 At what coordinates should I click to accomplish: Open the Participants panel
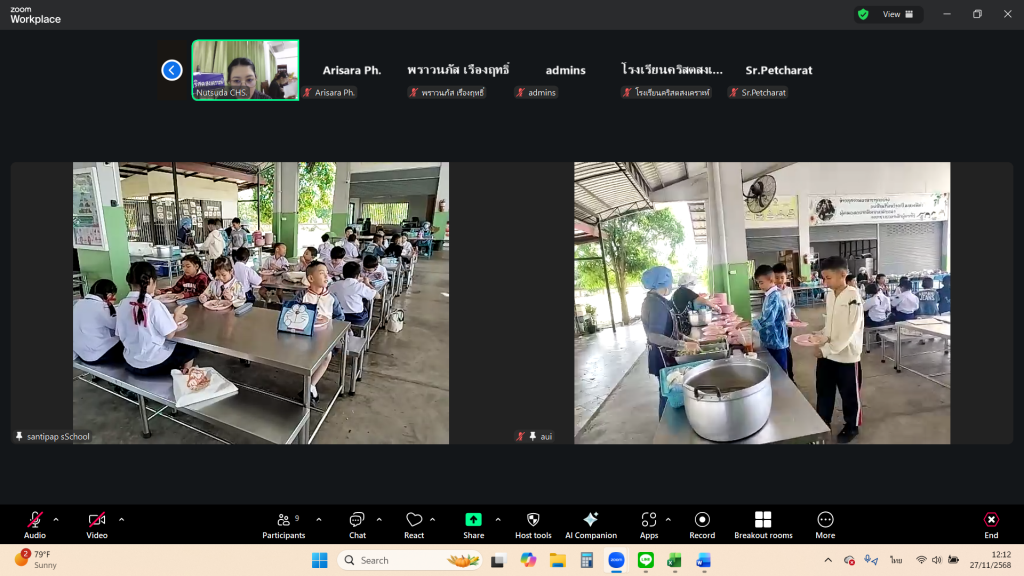(x=283, y=524)
